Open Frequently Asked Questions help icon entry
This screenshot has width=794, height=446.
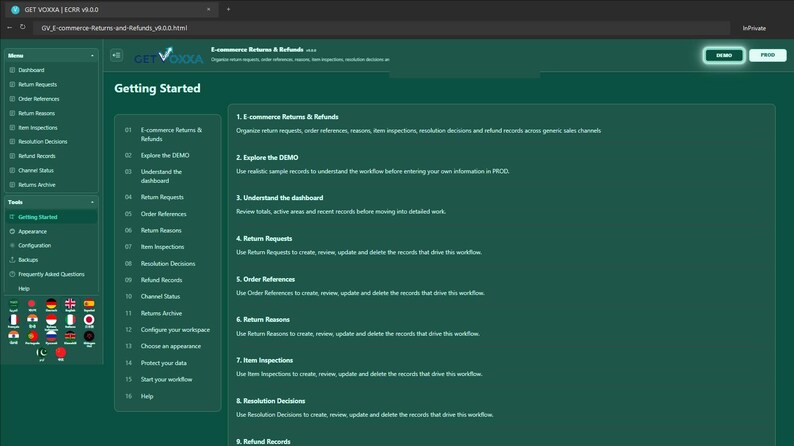51,274
